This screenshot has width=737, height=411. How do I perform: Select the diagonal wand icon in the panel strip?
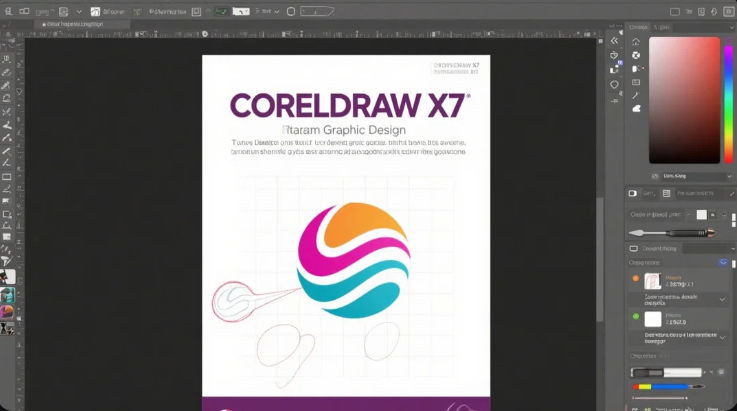point(636,95)
